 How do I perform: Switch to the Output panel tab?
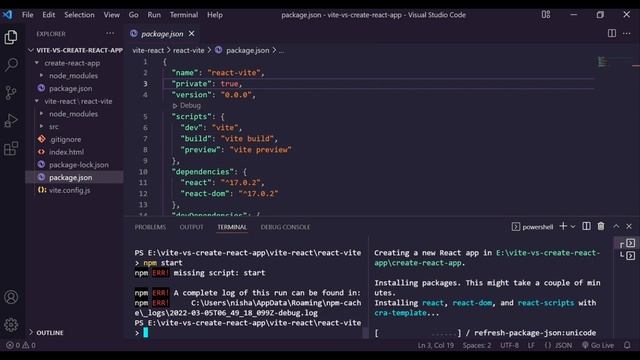point(191,227)
